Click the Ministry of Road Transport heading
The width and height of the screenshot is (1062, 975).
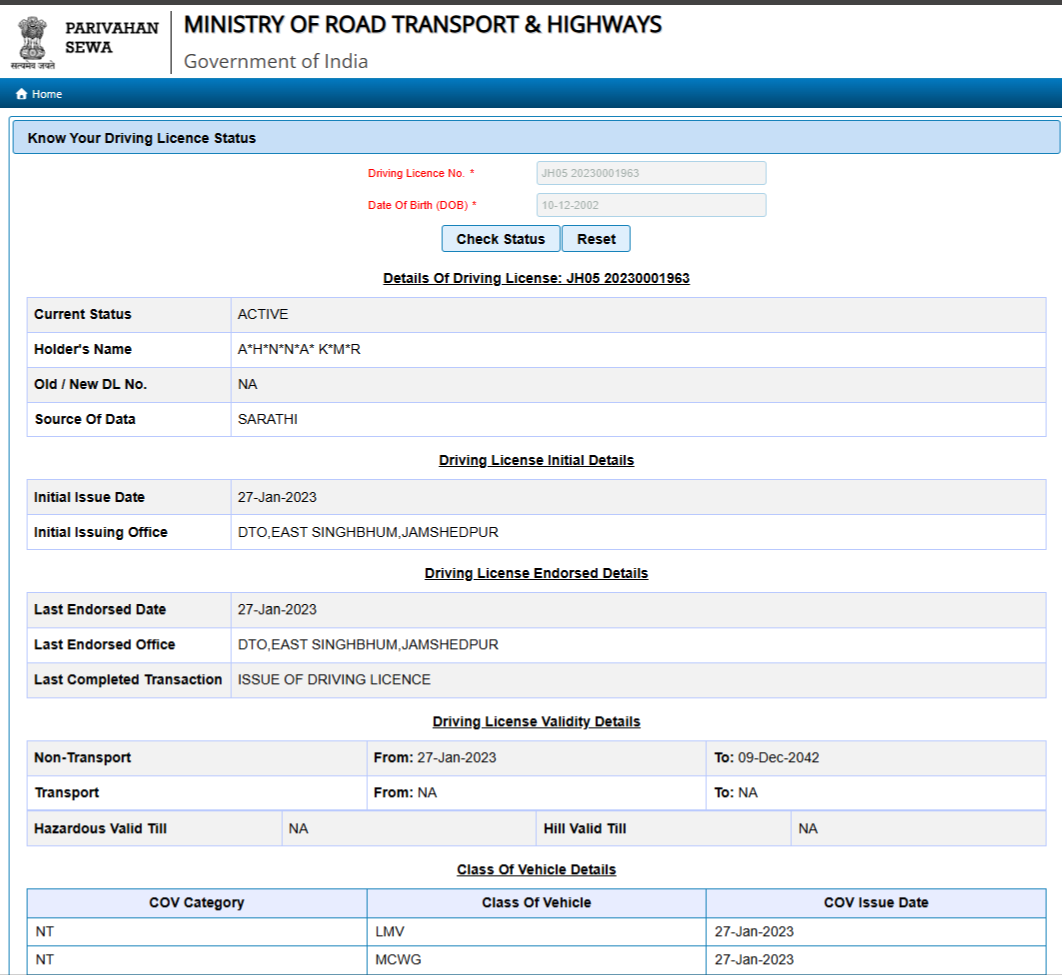[422, 24]
